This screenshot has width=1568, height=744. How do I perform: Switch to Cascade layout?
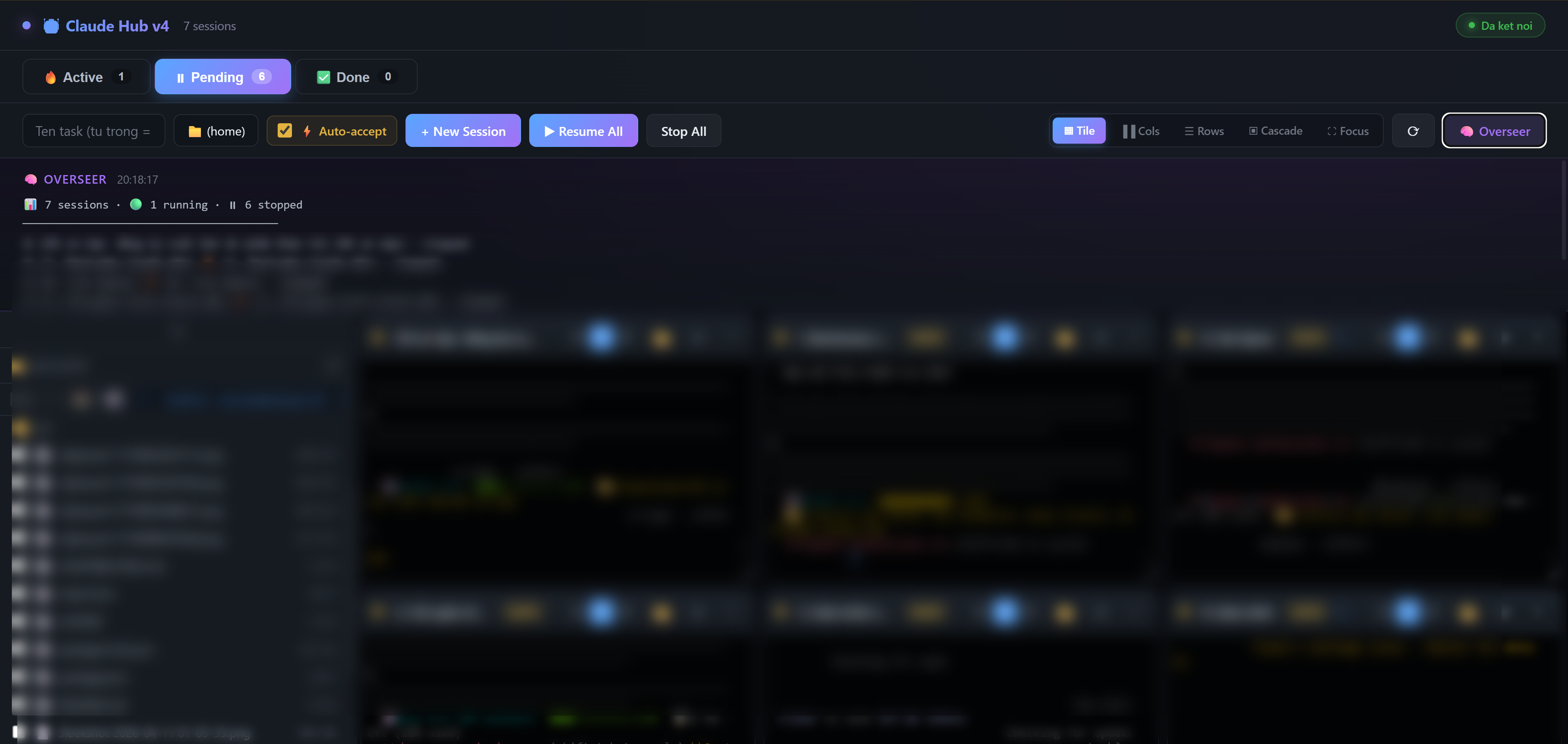point(1275,131)
